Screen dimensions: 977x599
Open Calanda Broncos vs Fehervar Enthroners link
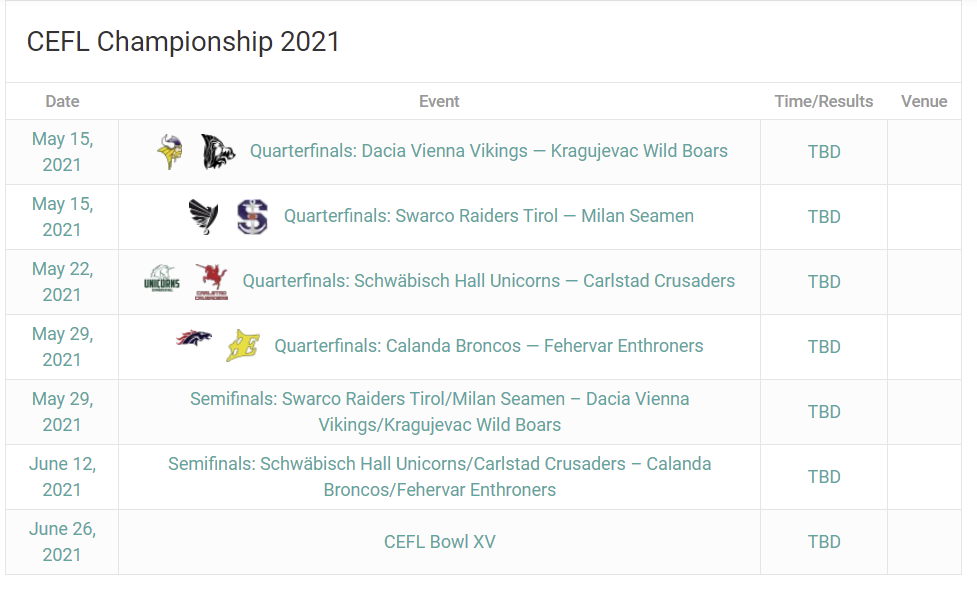pos(488,345)
